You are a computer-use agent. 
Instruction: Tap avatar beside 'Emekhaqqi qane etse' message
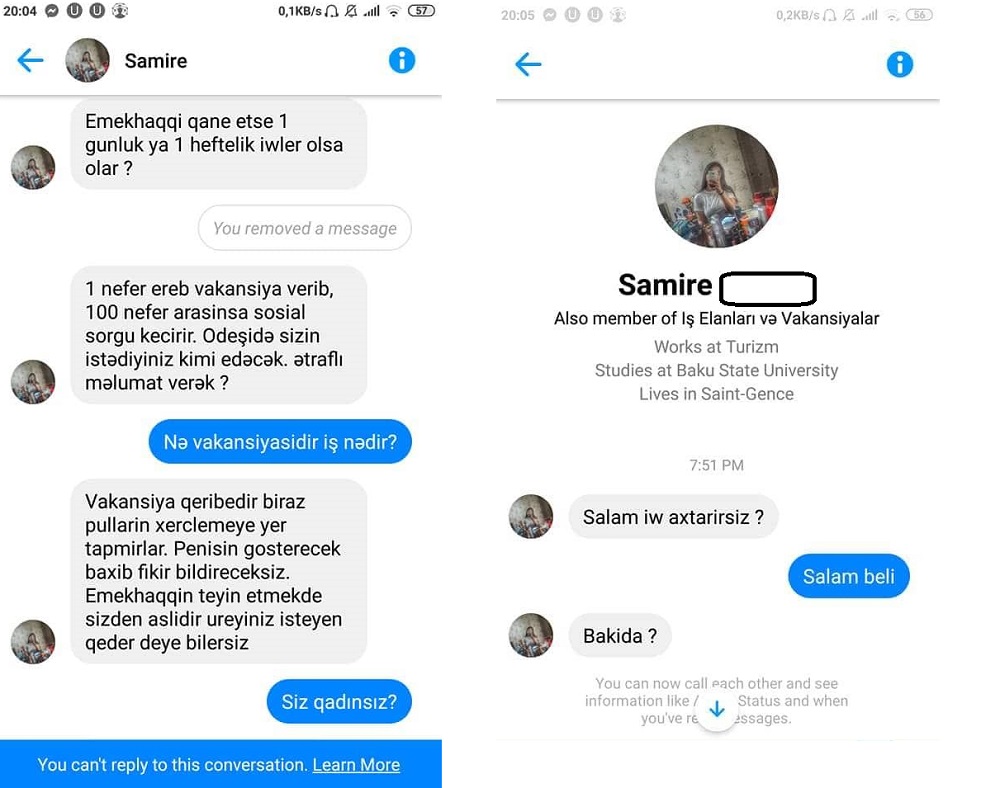33,167
